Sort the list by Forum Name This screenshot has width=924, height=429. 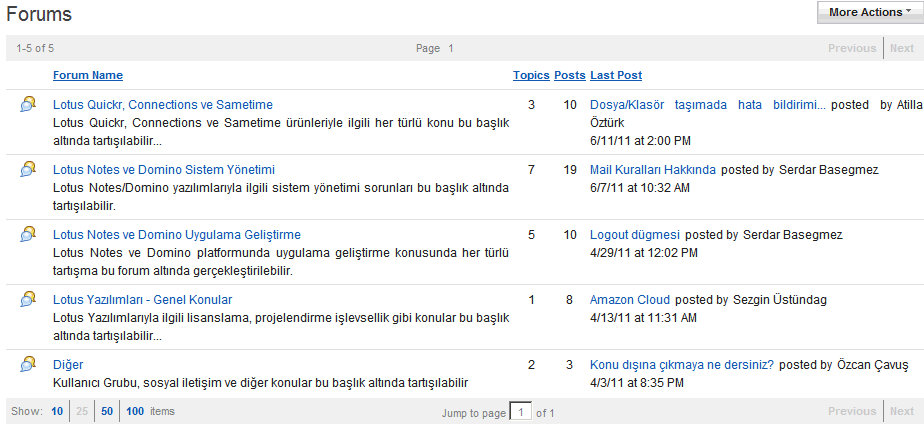[x=88, y=75]
